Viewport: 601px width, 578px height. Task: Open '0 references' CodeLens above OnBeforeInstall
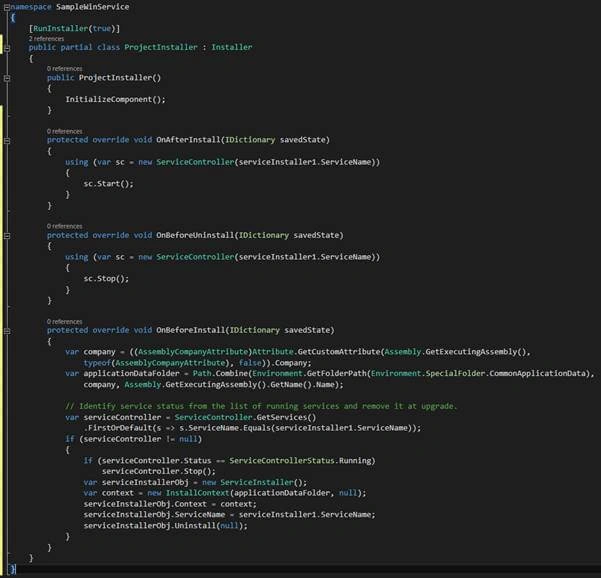point(64,322)
